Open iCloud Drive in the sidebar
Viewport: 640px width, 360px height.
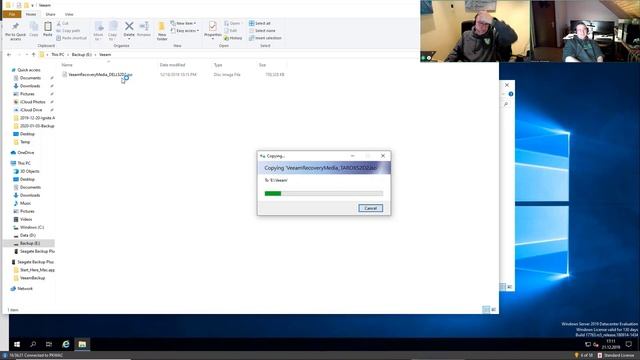click(31, 110)
